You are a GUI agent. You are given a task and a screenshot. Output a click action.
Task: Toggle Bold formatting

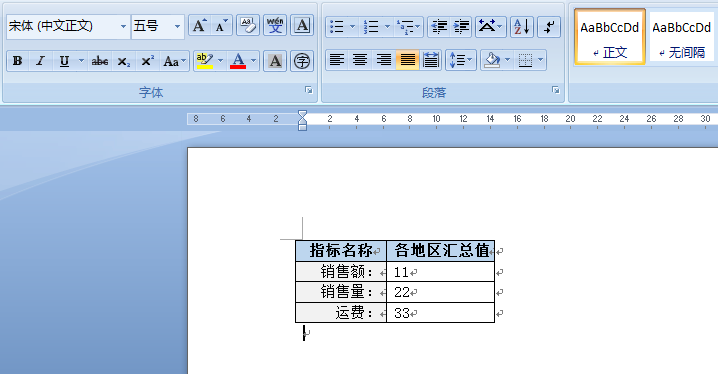18,61
